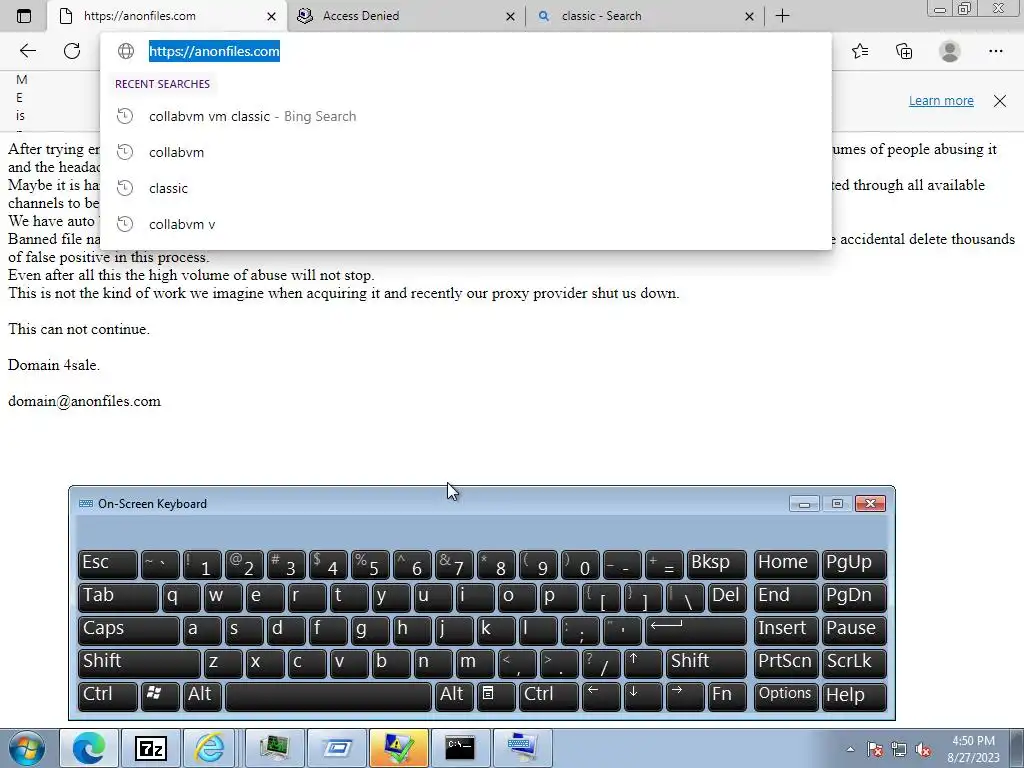Image resolution: width=1024 pixels, height=768 pixels.
Task: Close the anonfiles.com tab
Action: [271, 16]
